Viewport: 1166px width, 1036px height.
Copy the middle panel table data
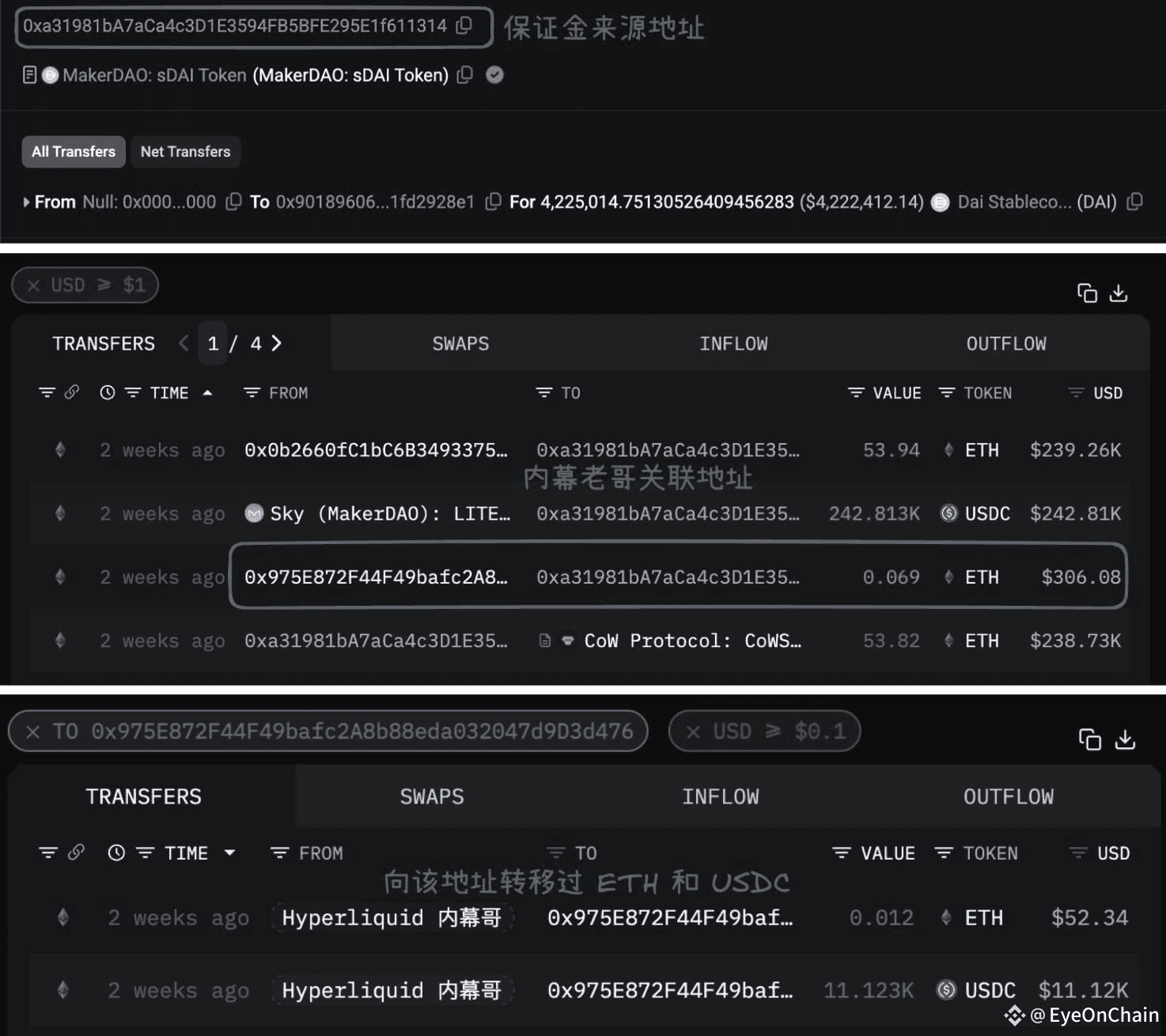coord(1087,293)
